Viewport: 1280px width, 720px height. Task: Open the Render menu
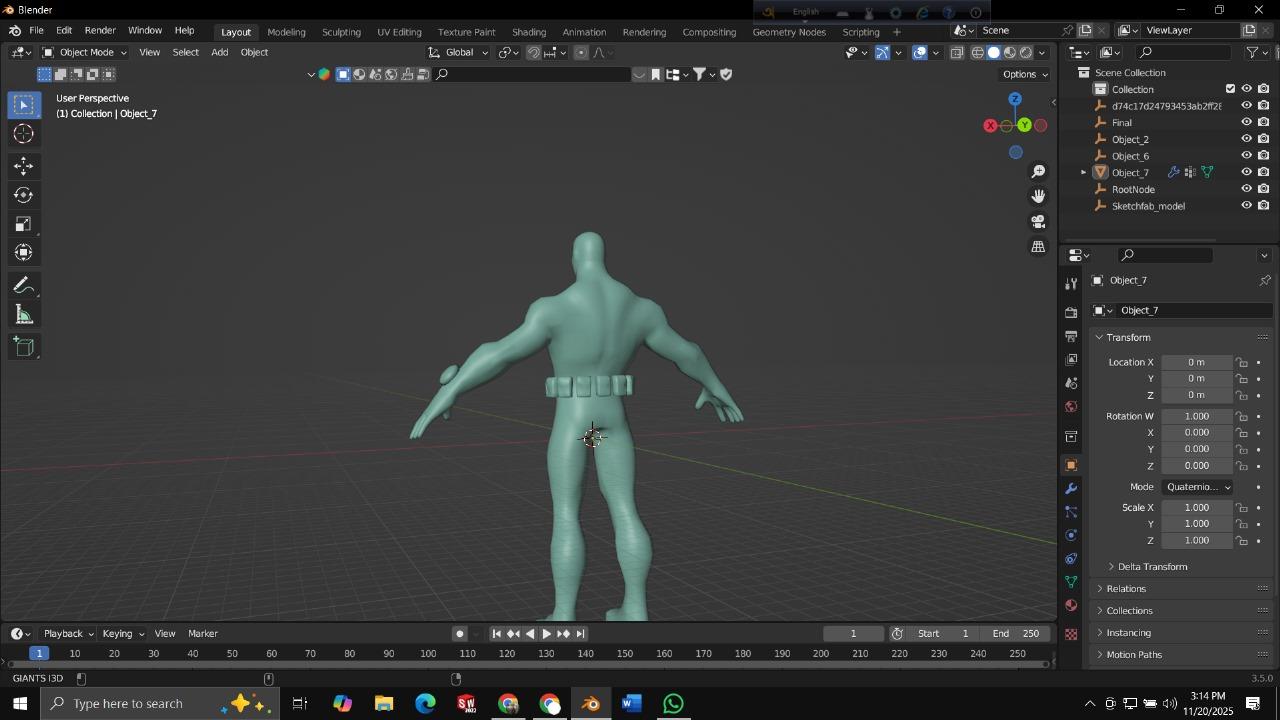coord(100,31)
